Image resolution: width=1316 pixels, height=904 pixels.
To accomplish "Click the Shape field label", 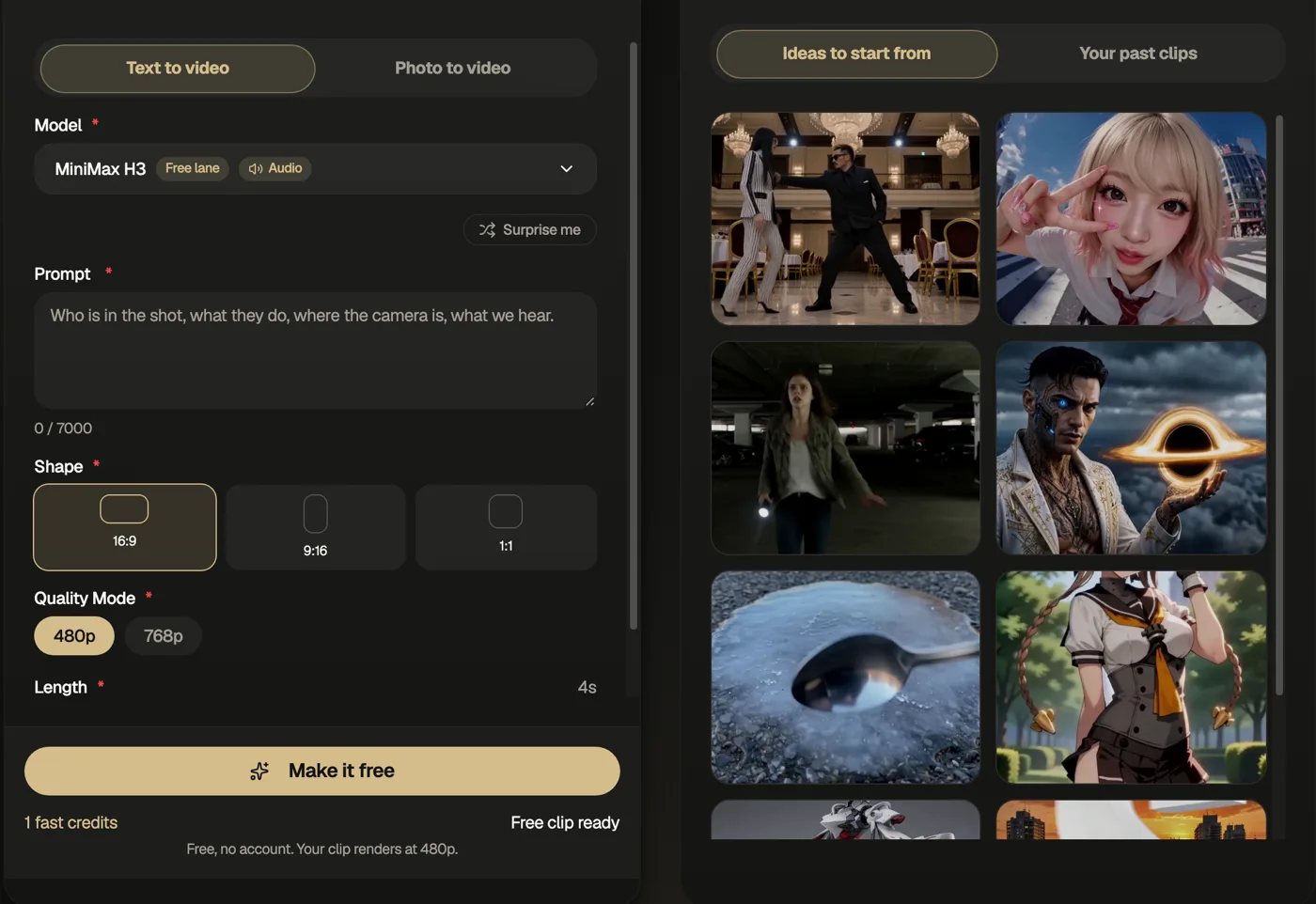I will coord(58,467).
